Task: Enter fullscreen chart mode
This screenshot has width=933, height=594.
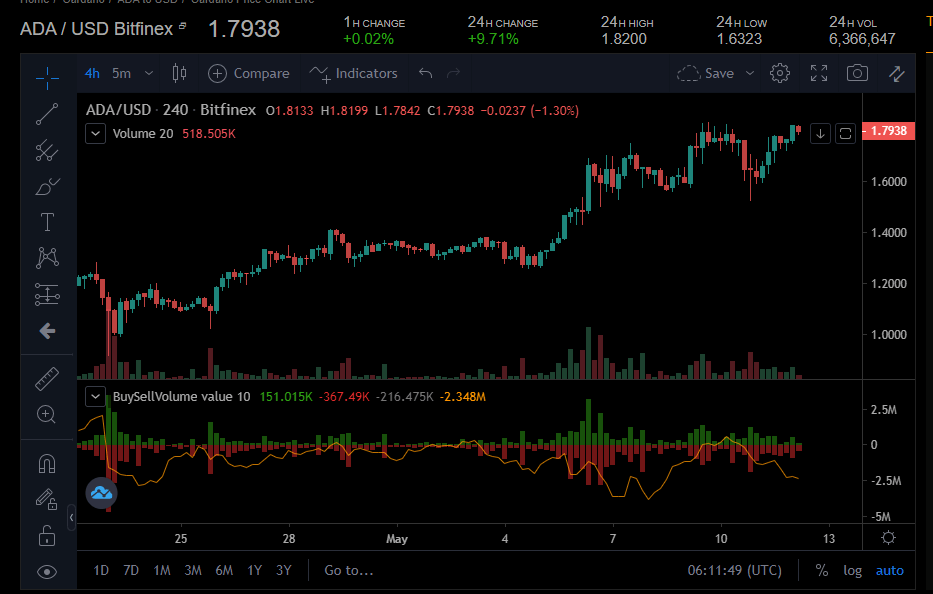Action: point(819,73)
